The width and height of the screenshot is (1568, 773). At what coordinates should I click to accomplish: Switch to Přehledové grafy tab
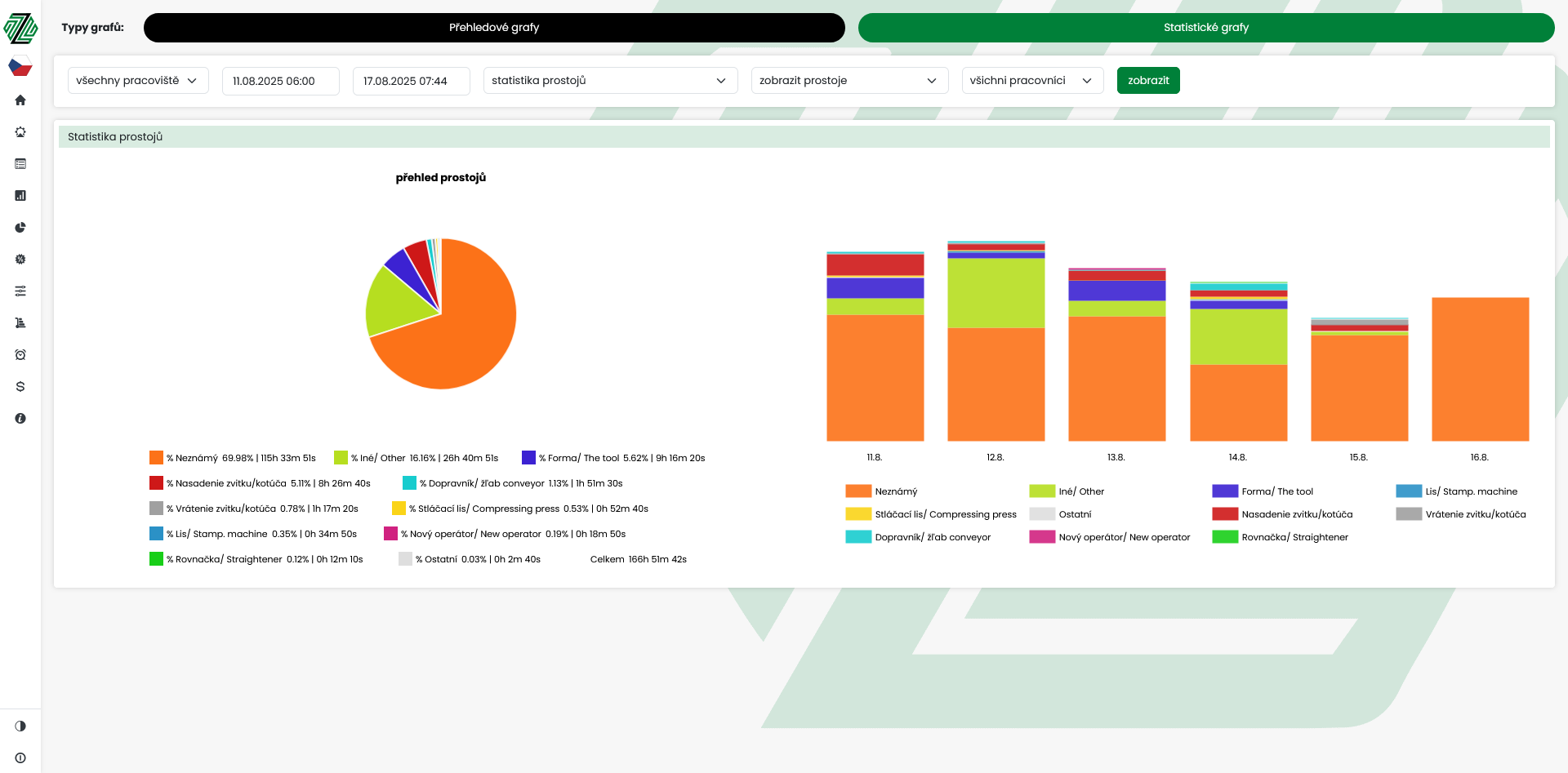pyautogui.click(x=494, y=28)
